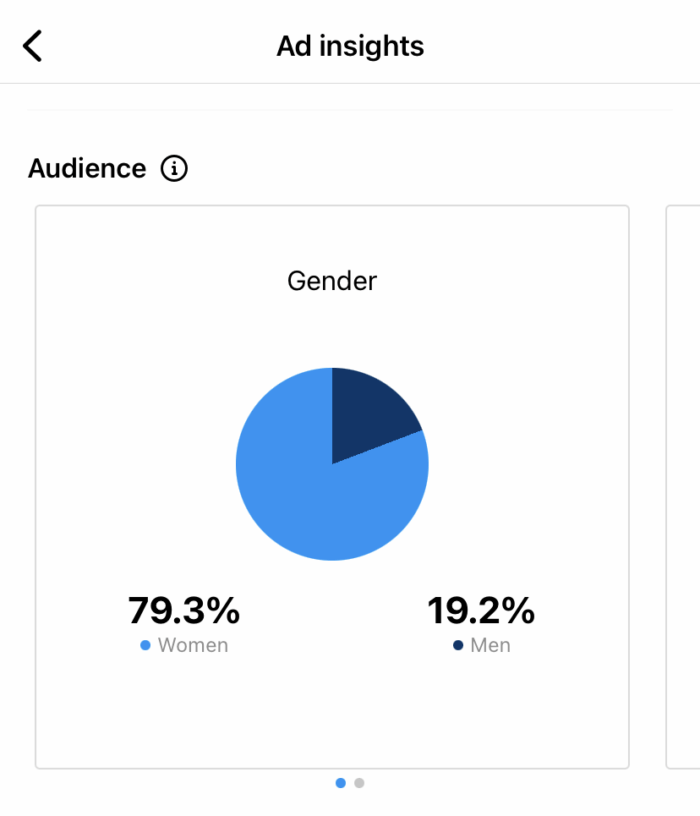
Task: Click the light blue Women legend dot
Action: pos(145,645)
